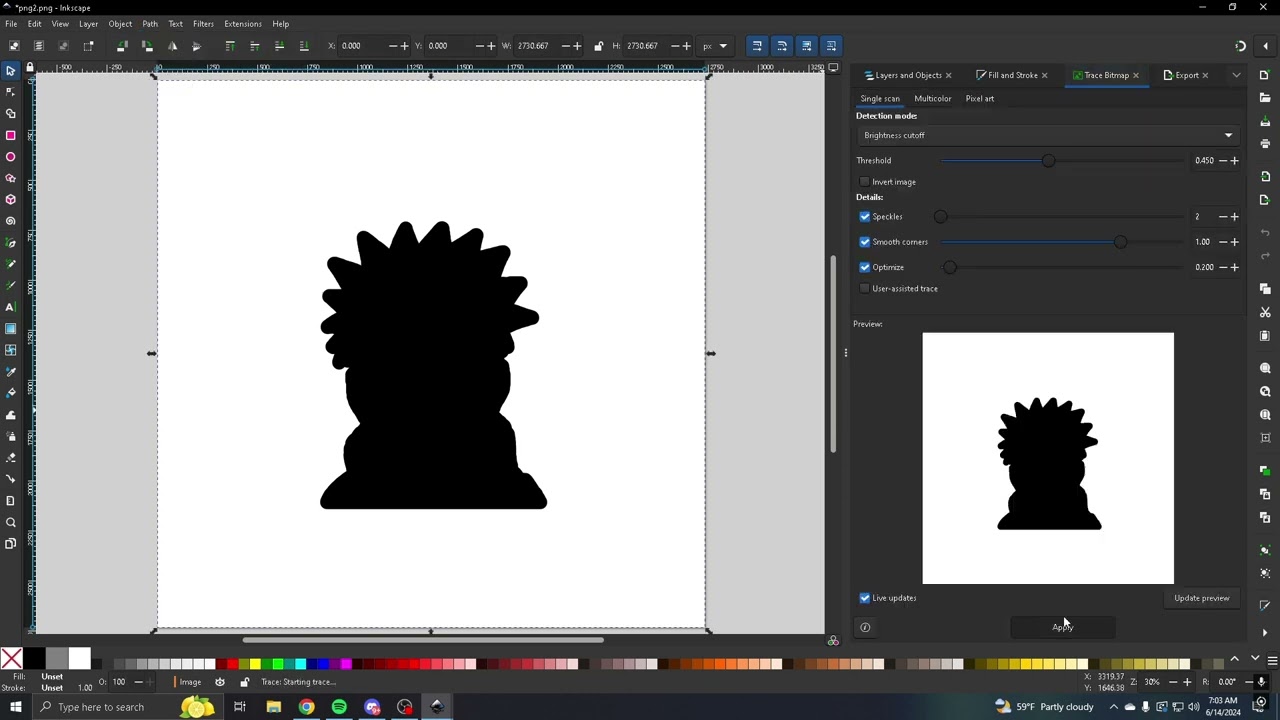1280x720 pixels.
Task: Open the Extensions menu
Action: coord(243,24)
